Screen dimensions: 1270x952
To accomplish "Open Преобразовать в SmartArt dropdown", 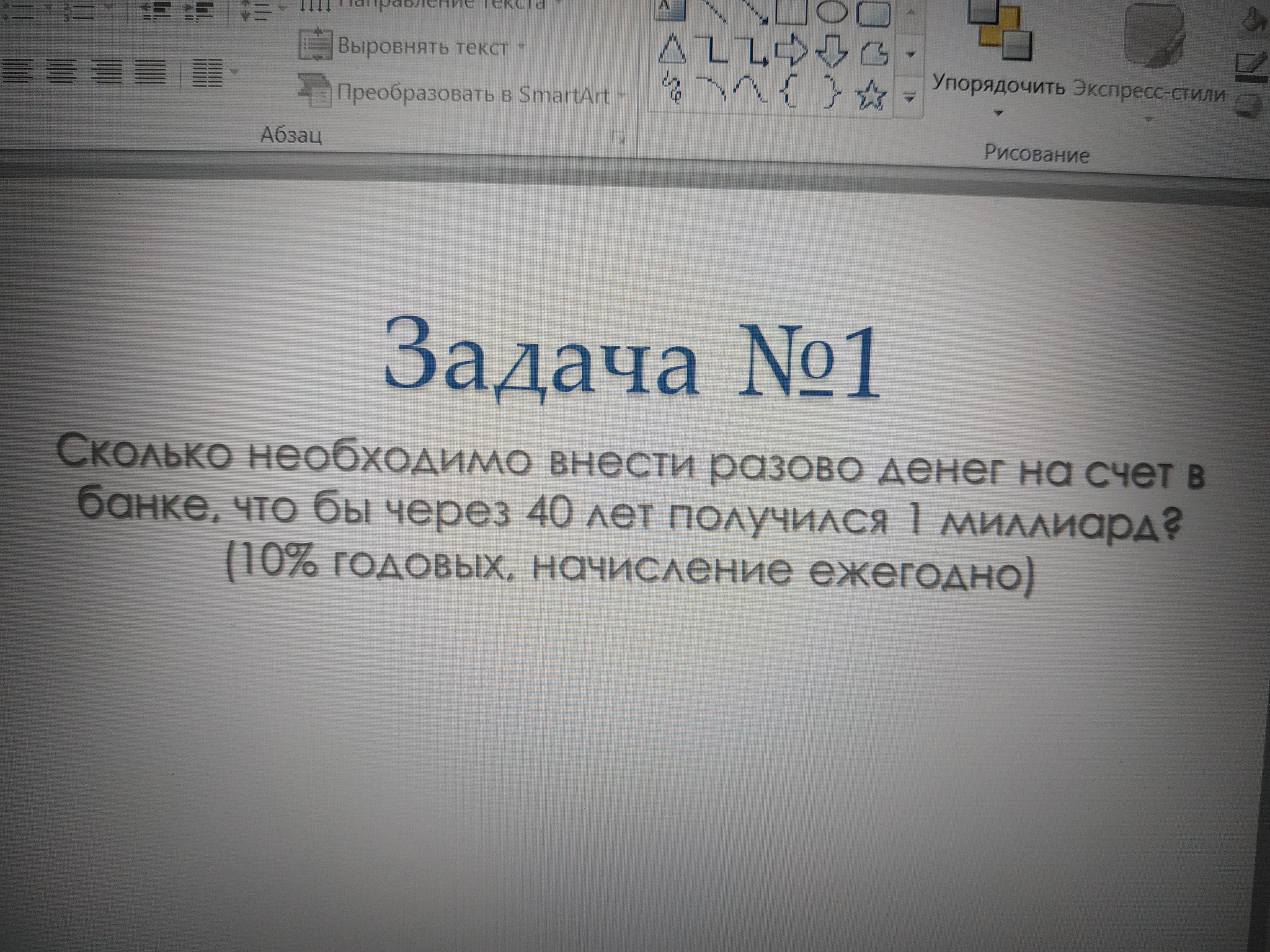I will (x=462, y=94).
